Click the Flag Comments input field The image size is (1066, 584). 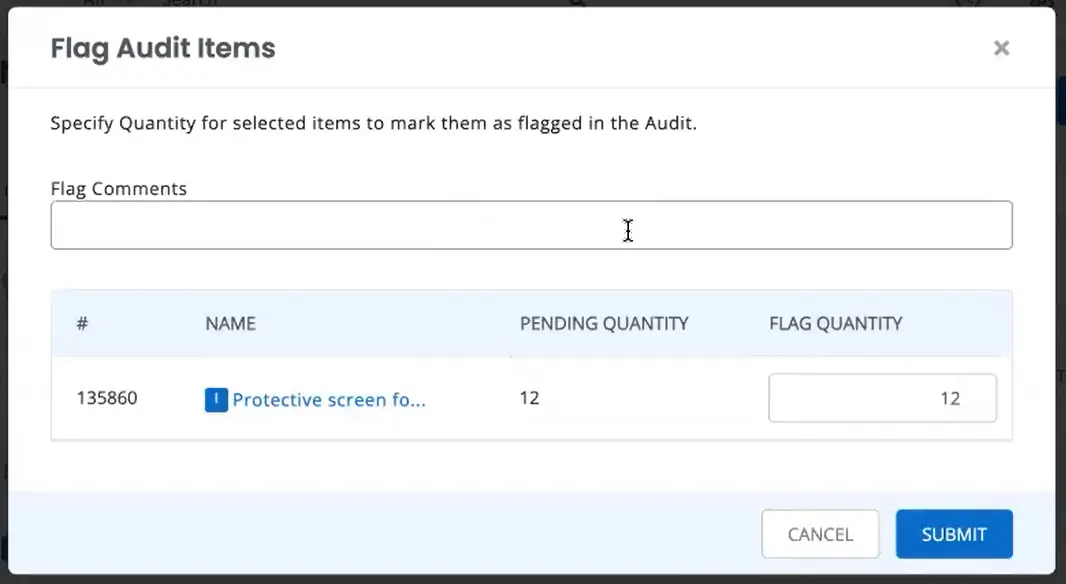531,225
